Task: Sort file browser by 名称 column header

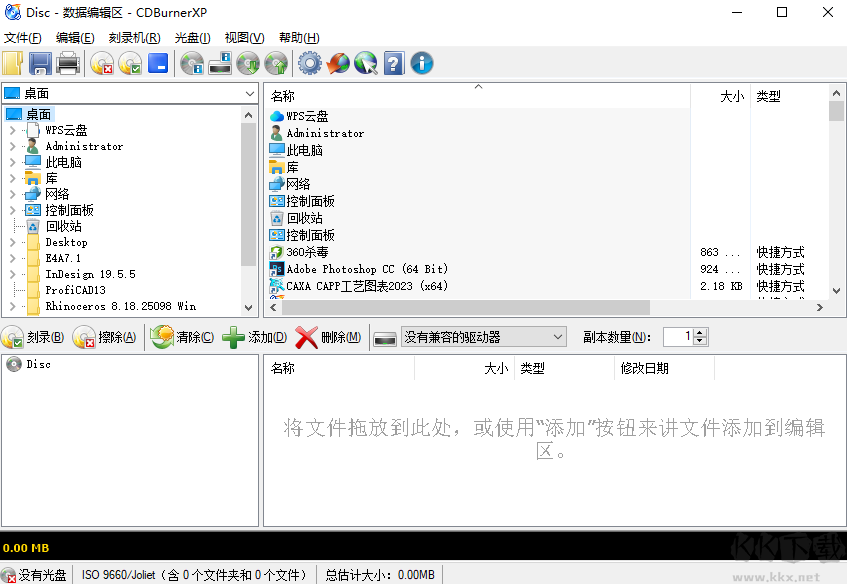Action: [x=478, y=96]
